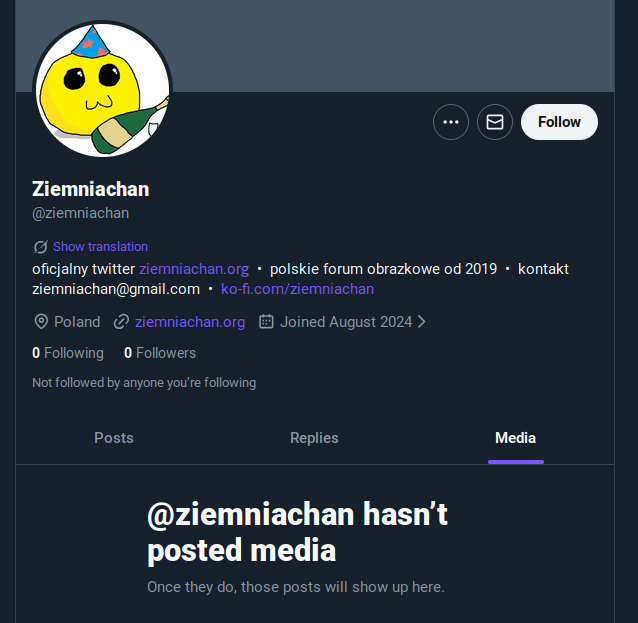Image resolution: width=638 pixels, height=623 pixels.
Task: Click the Follow button
Action: click(559, 122)
